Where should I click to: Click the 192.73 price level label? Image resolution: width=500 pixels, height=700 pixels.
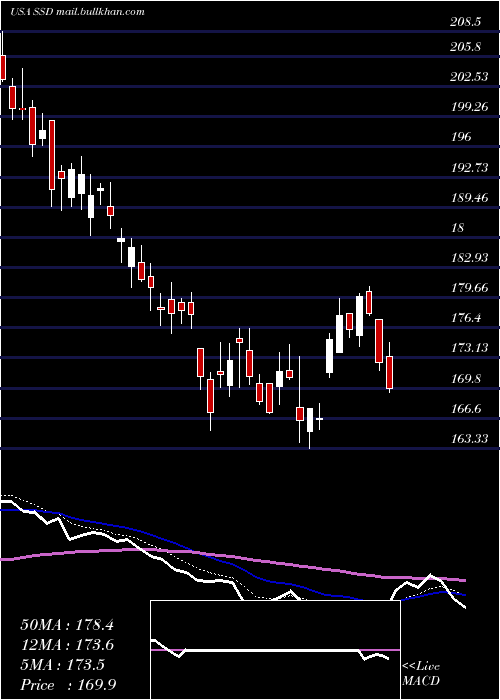[470, 167]
